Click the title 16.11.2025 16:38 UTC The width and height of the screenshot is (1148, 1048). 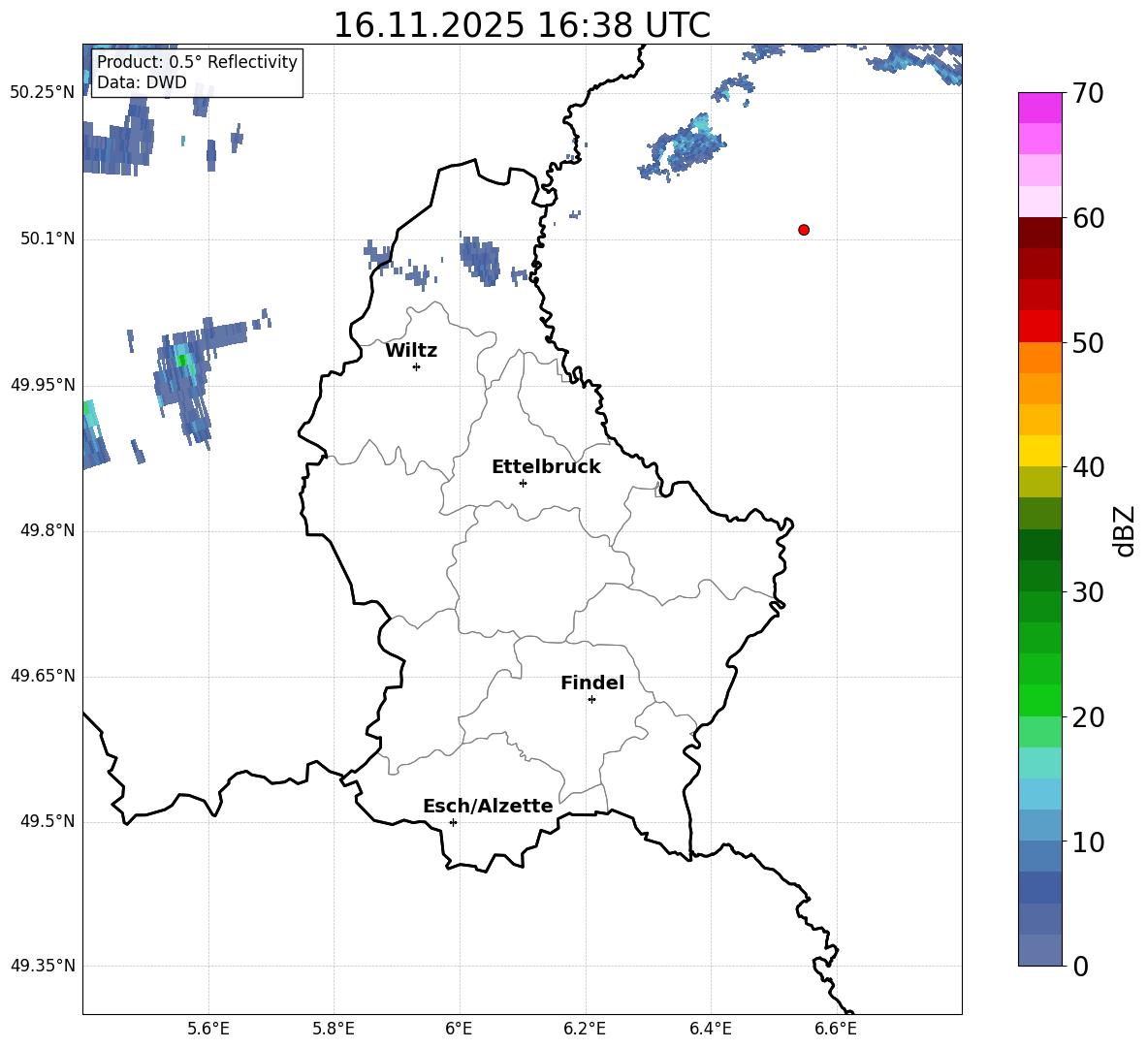(522, 25)
